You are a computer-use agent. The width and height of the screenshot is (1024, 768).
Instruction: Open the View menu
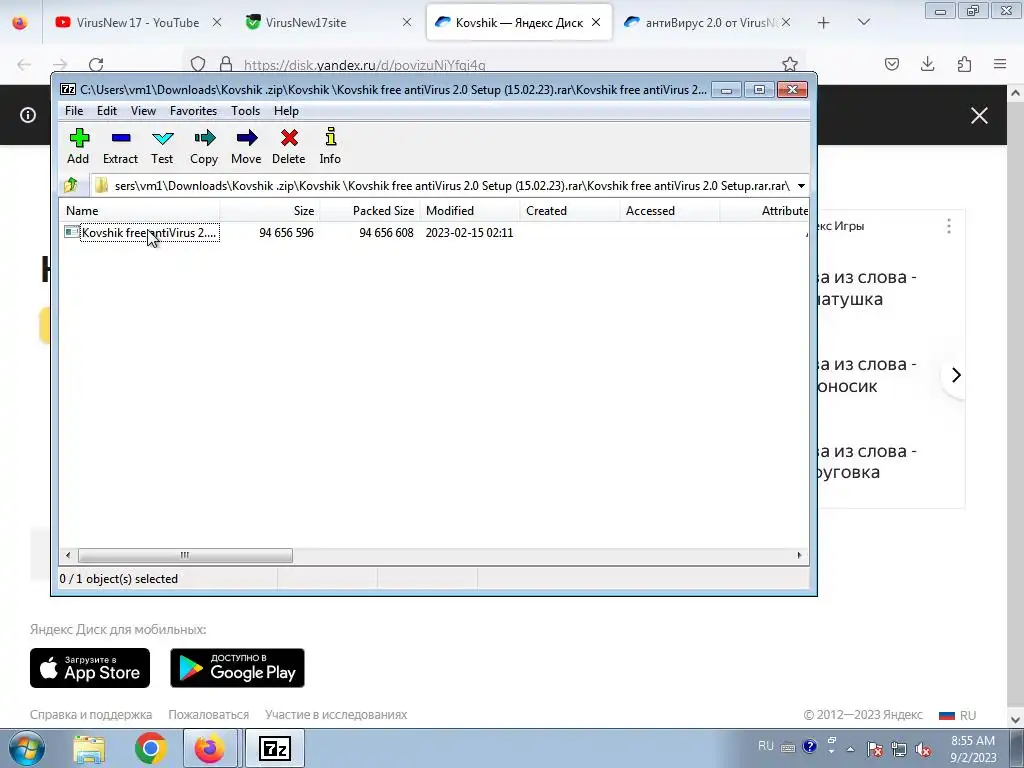pos(143,111)
